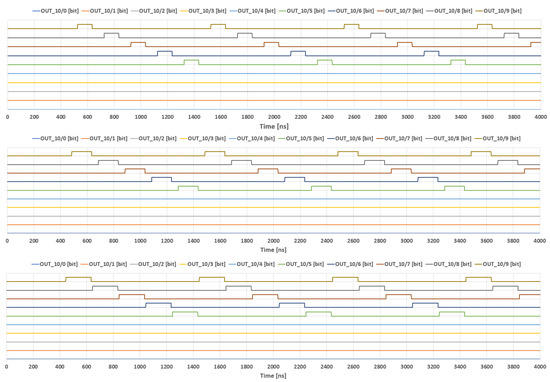This screenshot has width=550, height=382.
Task: Select OUT_10/1 legend entry in top chart
Action: (105, 11)
